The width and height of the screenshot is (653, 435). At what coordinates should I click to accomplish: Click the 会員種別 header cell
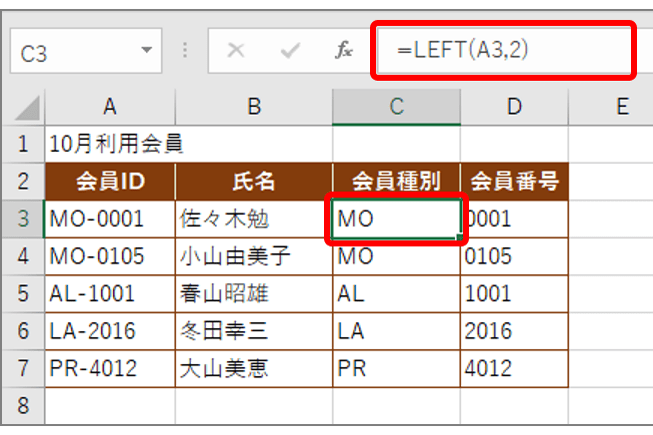coord(396,181)
